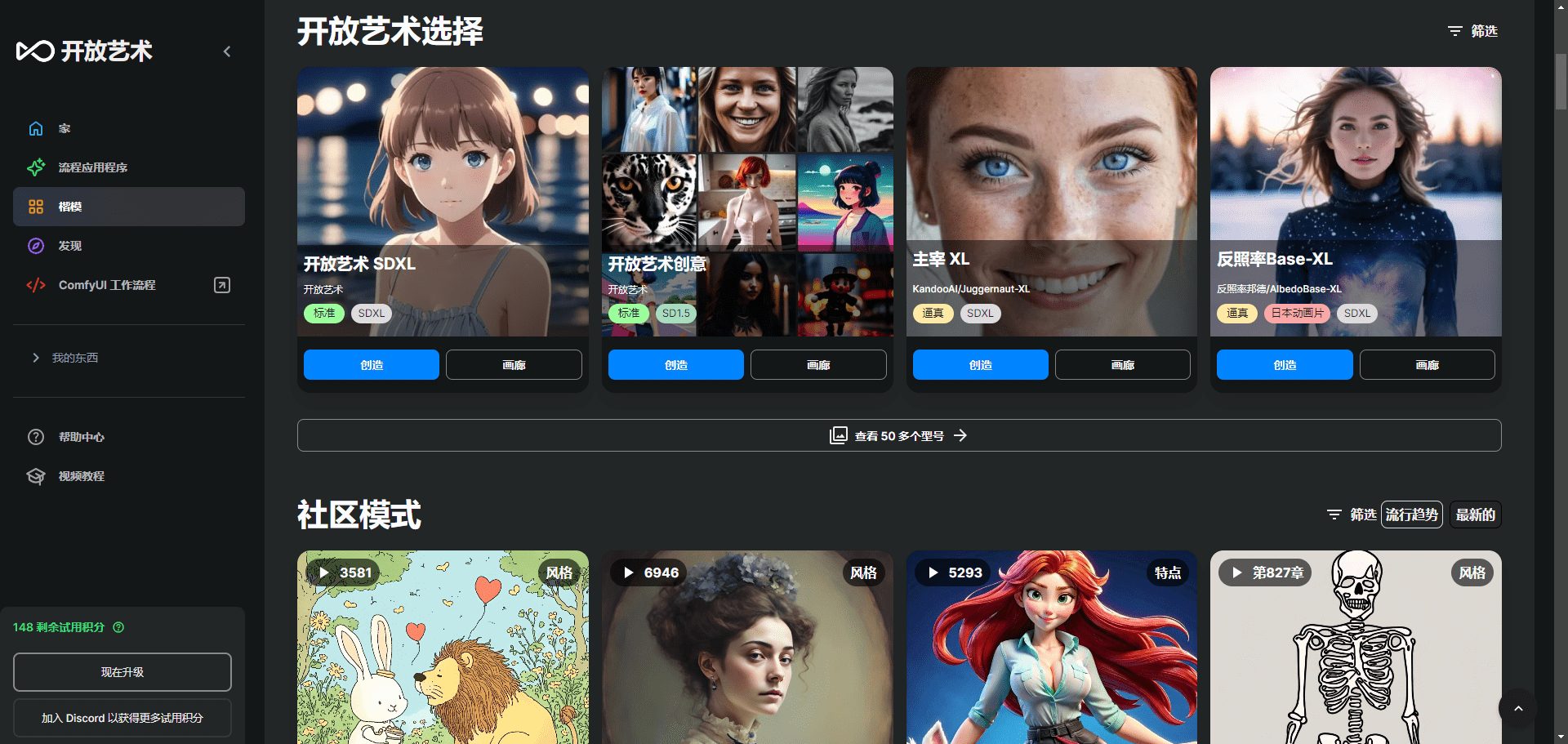Click 加入 Discord 以获得更多试用积分 button
The image size is (1568, 744).
click(122, 718)
